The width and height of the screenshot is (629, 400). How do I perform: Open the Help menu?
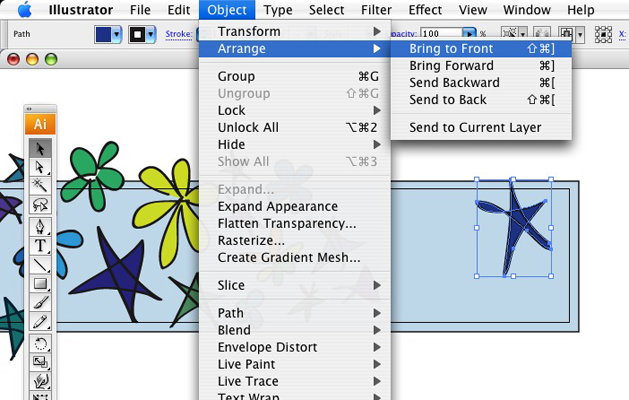(580, 10)
